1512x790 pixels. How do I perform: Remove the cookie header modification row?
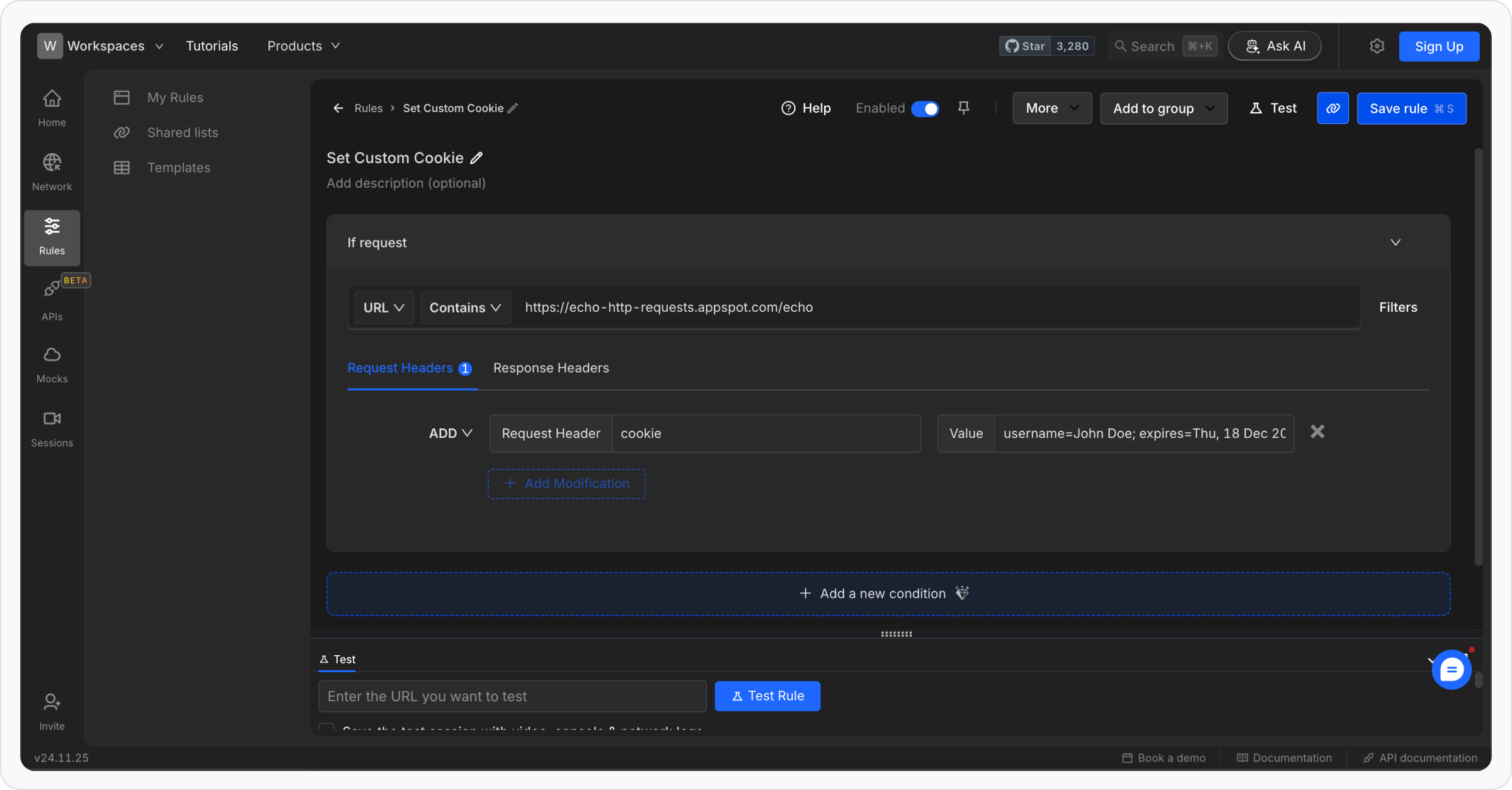(x=1317, y=432)
